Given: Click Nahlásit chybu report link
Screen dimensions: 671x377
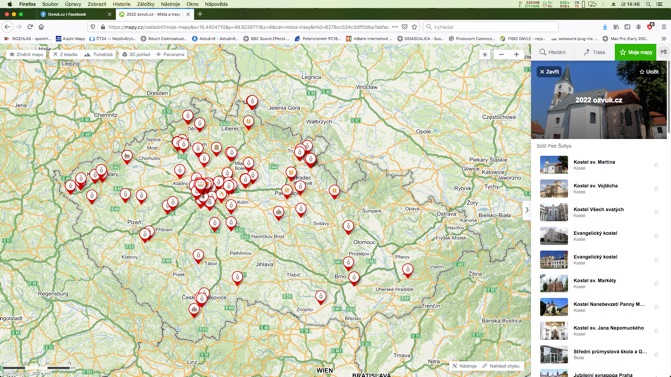Looking at the screenshot, I should pyautogui.click(x=500, y=366).
